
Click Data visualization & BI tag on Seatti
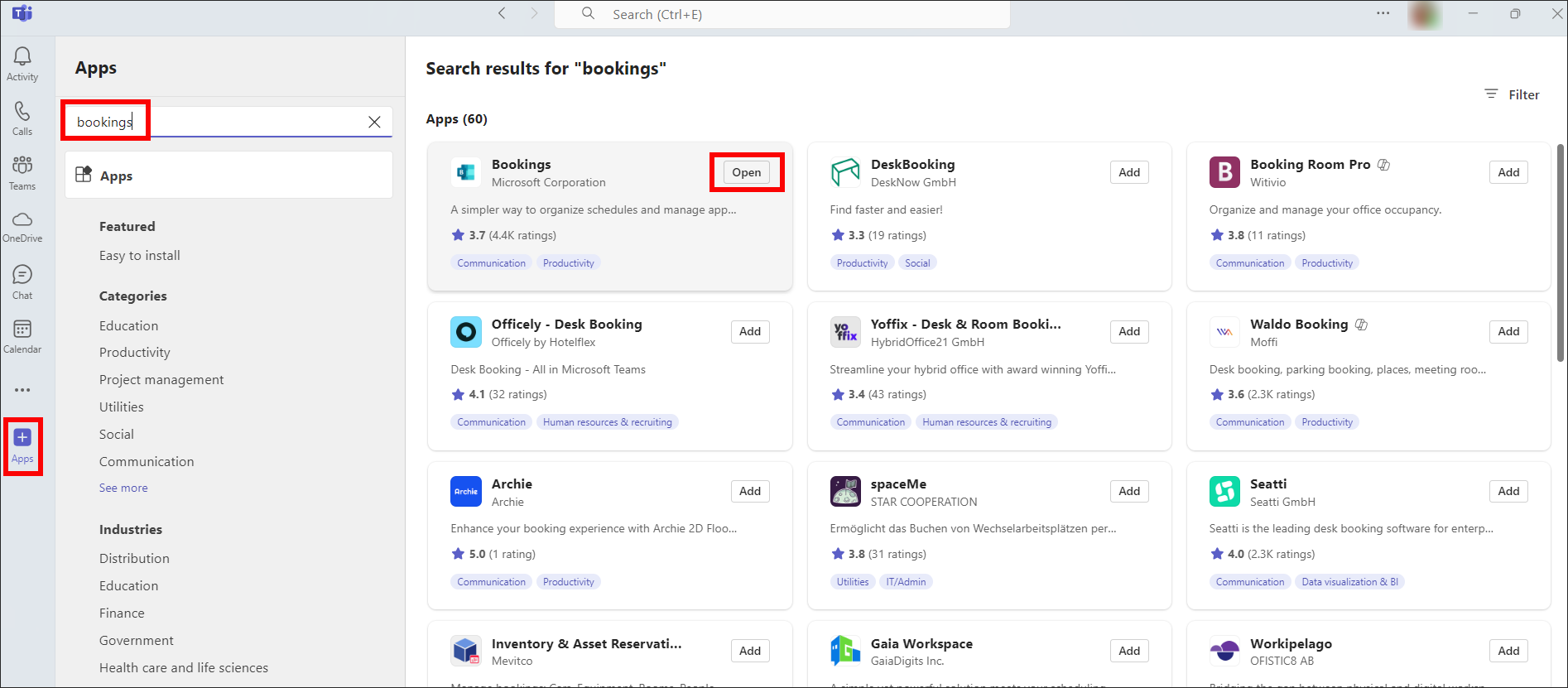1349,582
